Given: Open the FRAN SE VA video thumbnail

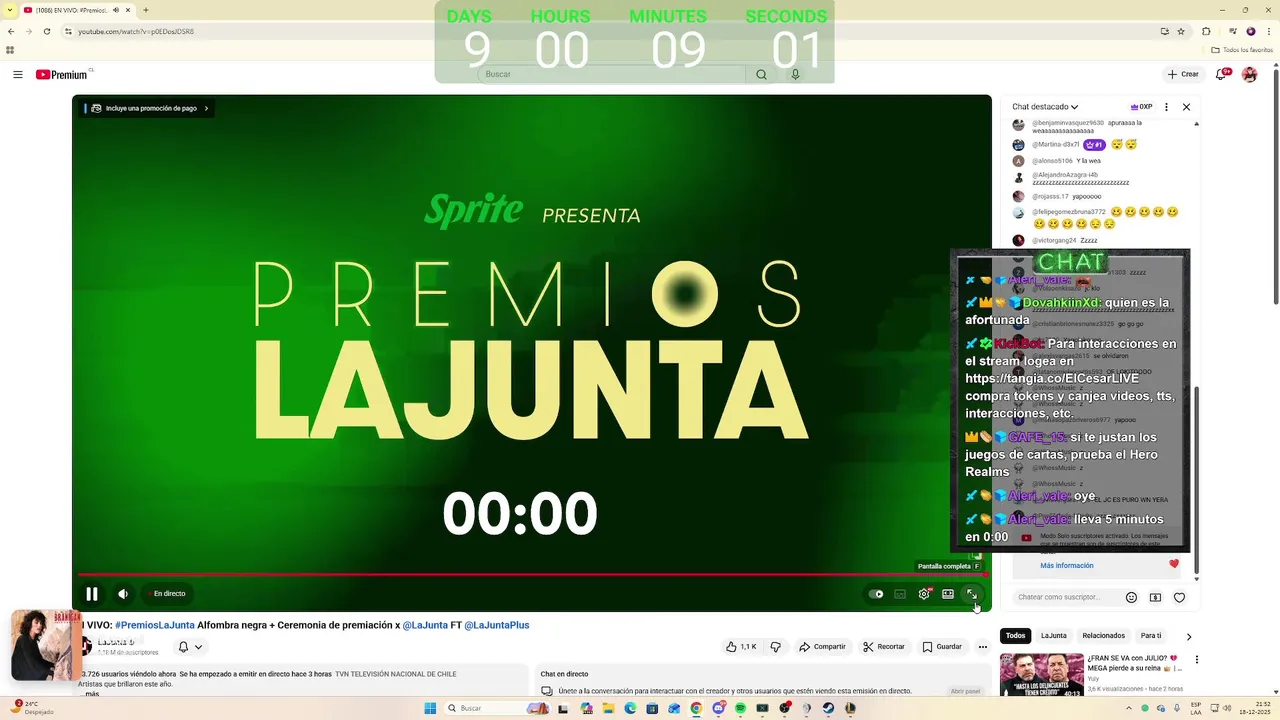Looking at the screenshot, I should pos(1041,674).
